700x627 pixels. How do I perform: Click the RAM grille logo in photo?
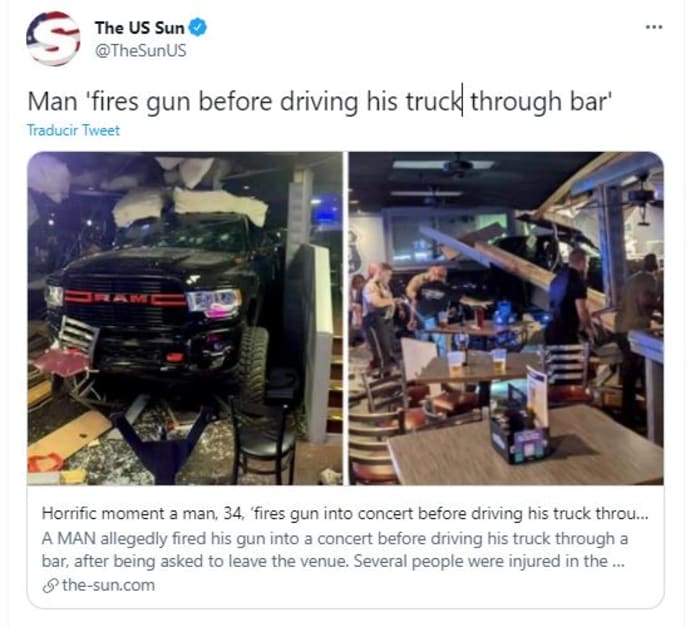(124, 298)
